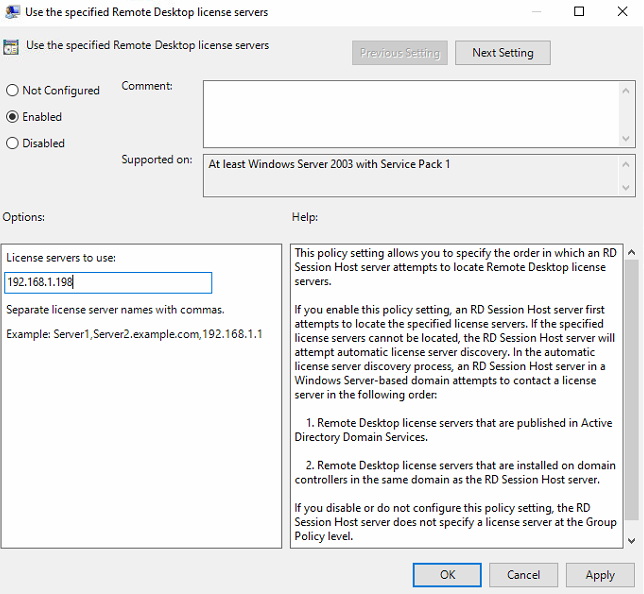Click the Previous Setting button
644x594 pixels.
click(399, 52)
